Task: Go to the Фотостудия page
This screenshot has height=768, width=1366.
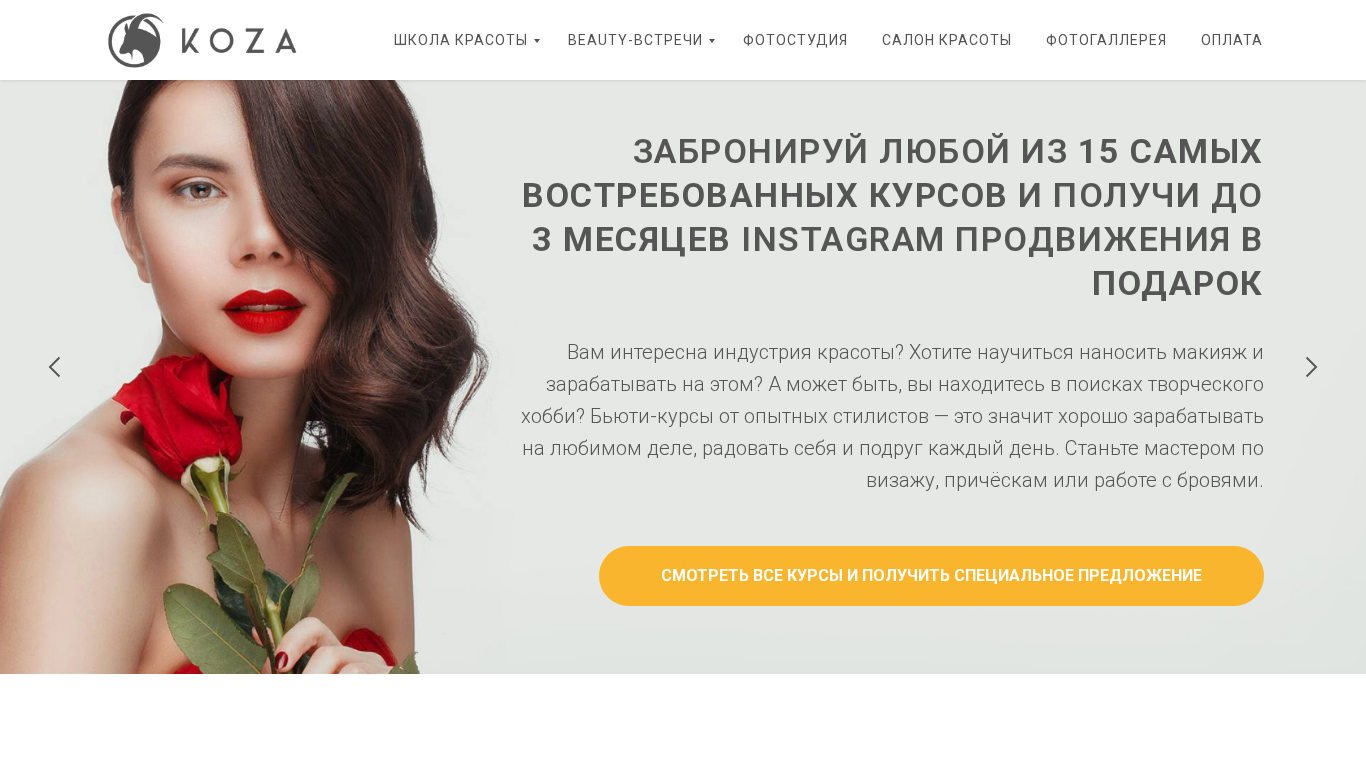Action: click(795, 40)
